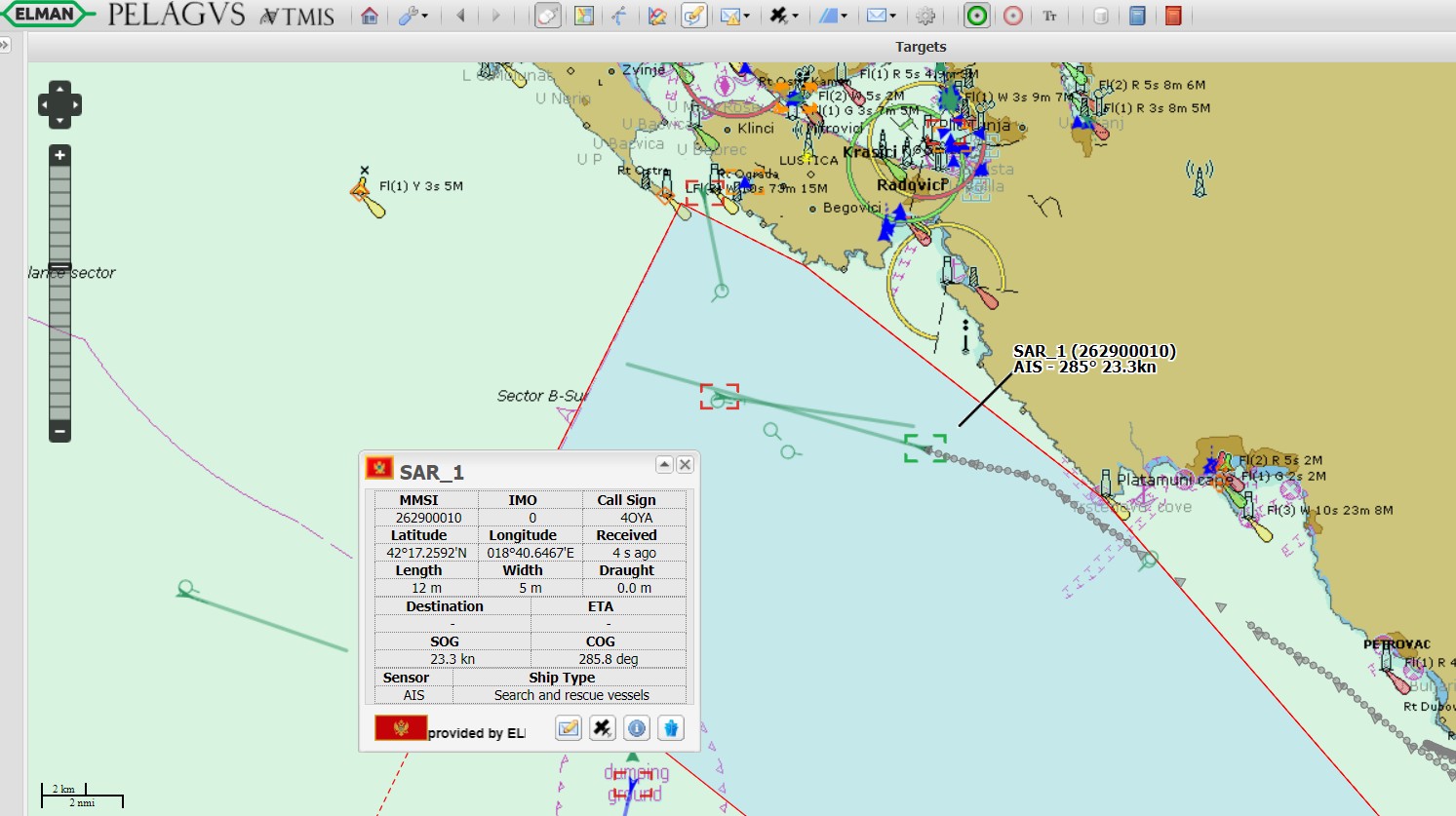Pan the map down arrow

[59, 121]
